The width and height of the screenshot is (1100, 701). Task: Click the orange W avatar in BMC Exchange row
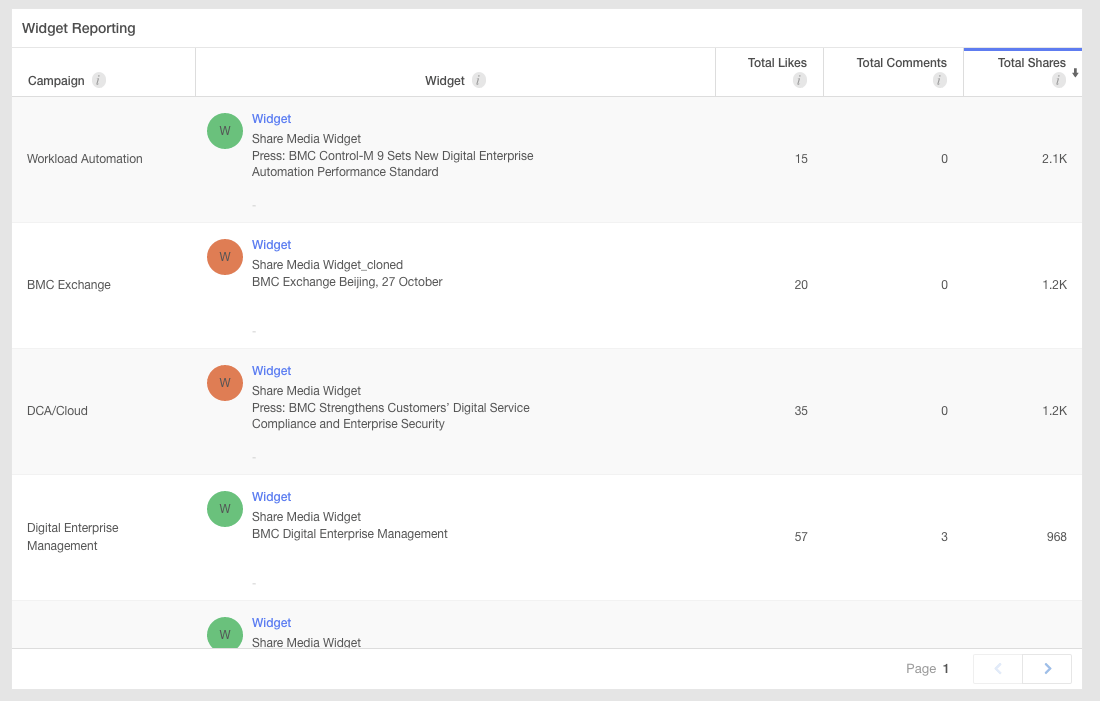point(224,257)
